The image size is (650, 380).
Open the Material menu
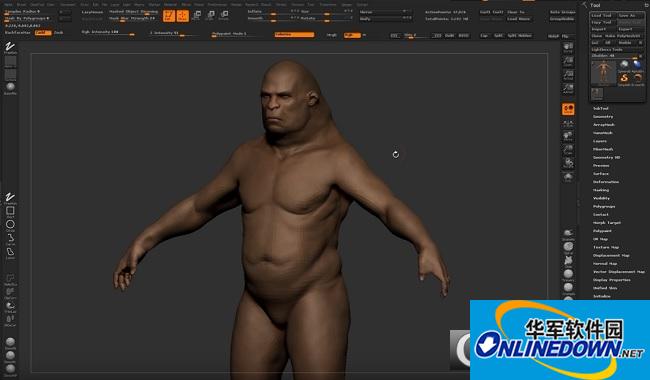170,5
